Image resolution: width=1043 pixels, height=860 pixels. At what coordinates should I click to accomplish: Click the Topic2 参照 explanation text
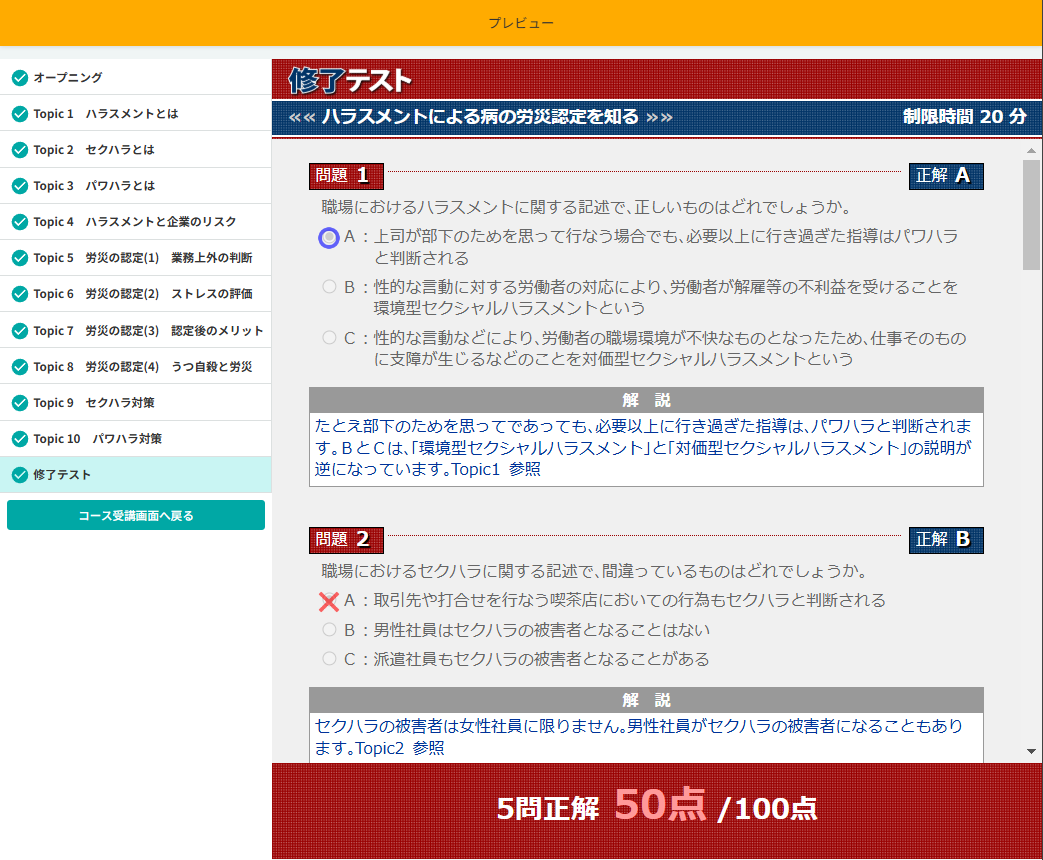pos(400,748)
